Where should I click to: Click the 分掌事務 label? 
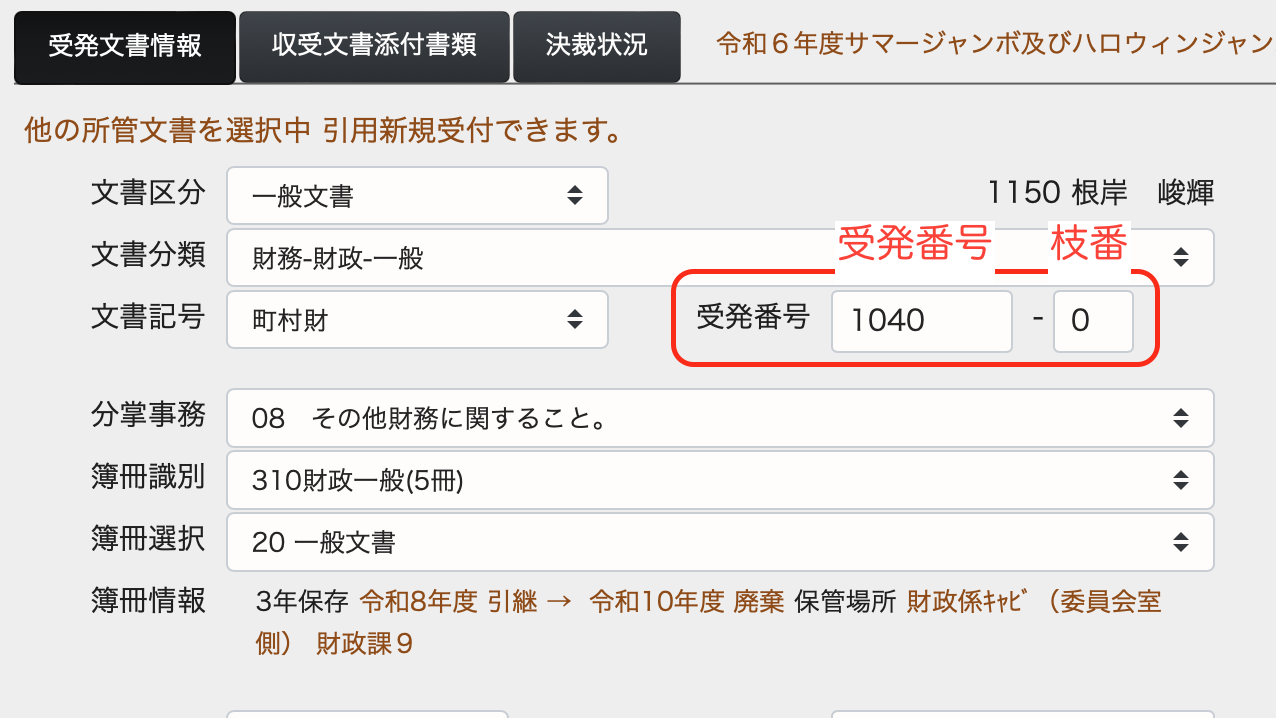[x=148, y=416]
